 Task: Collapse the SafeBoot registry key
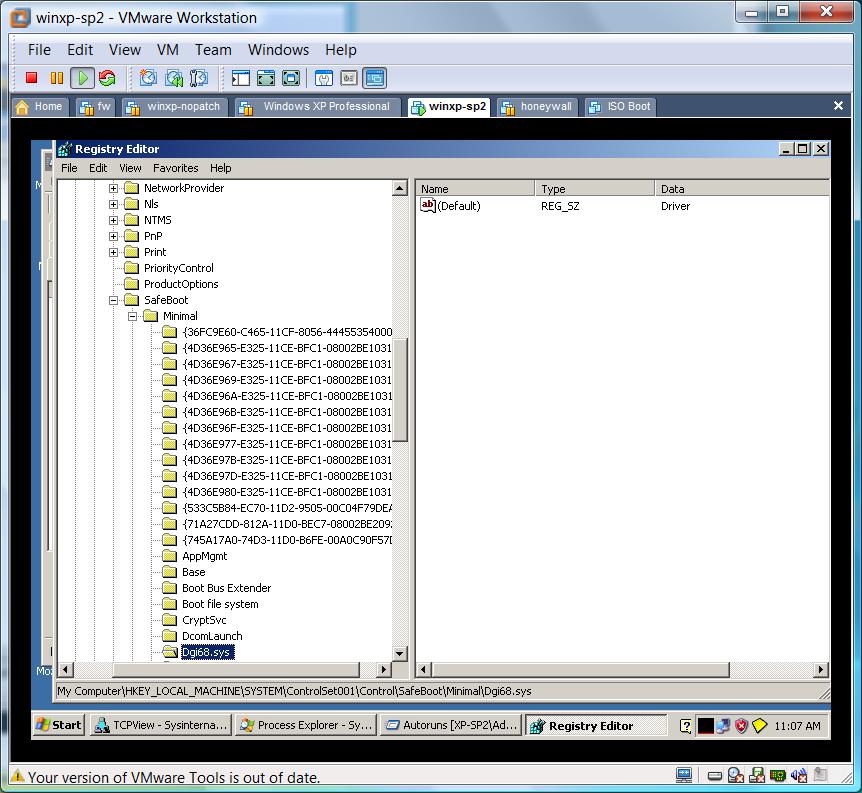[x=113, y=300]
